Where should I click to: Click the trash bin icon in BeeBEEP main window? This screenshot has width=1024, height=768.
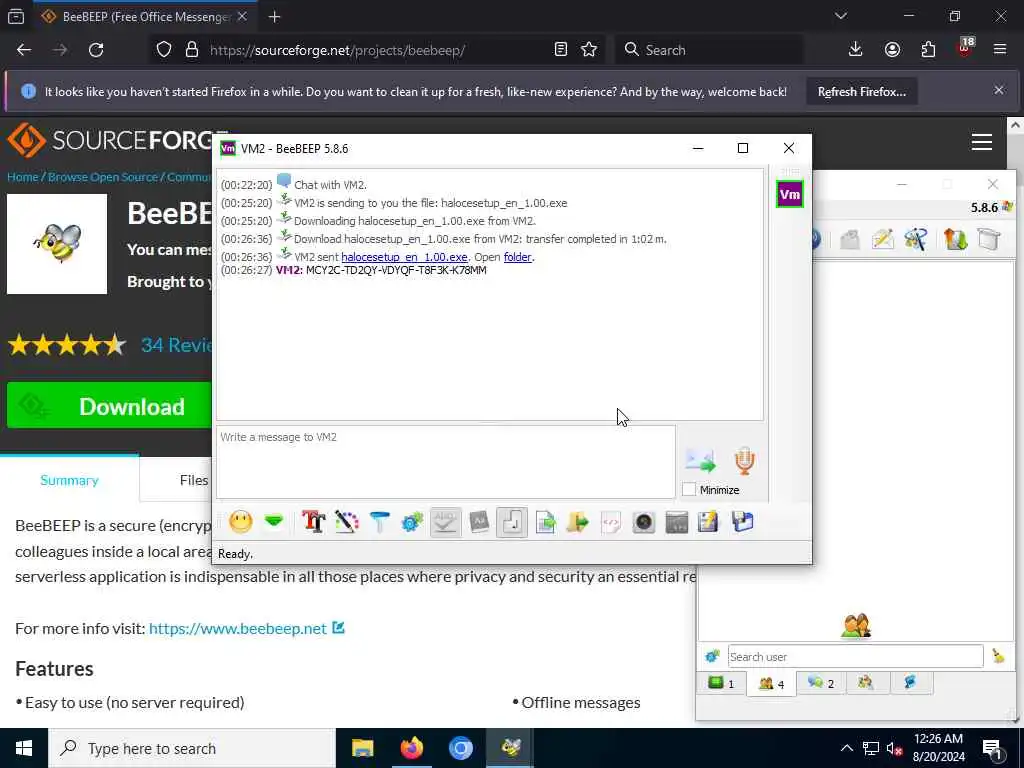(x=989, y=239)
